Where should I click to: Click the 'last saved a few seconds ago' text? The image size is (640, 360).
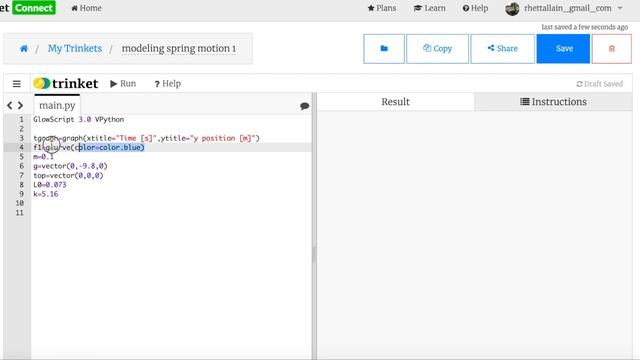point(584,27)
